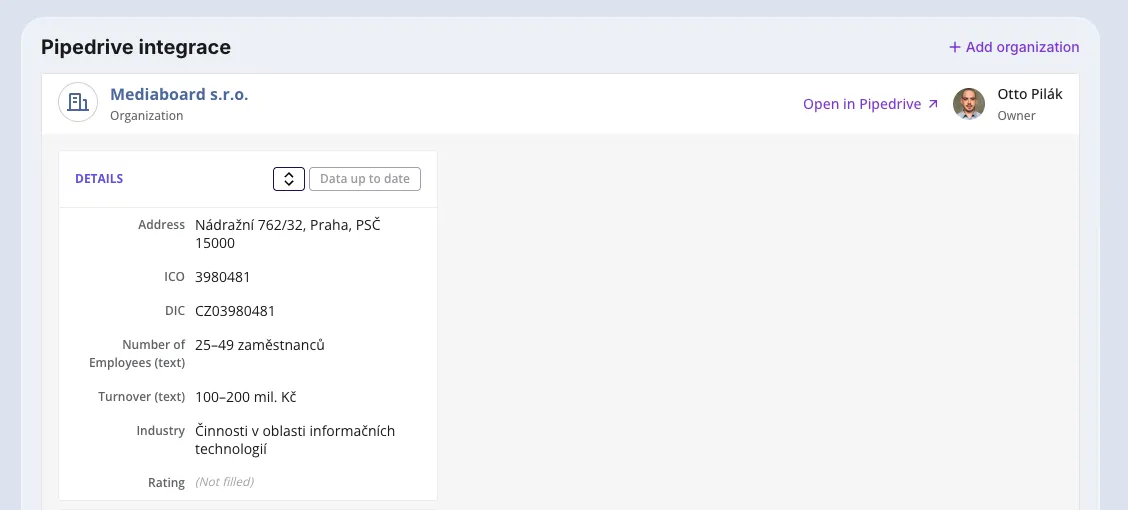The image size is (1128, 510).
Task: Click the Industry field label
Action: pyautogui.click(x=160, y=430)
